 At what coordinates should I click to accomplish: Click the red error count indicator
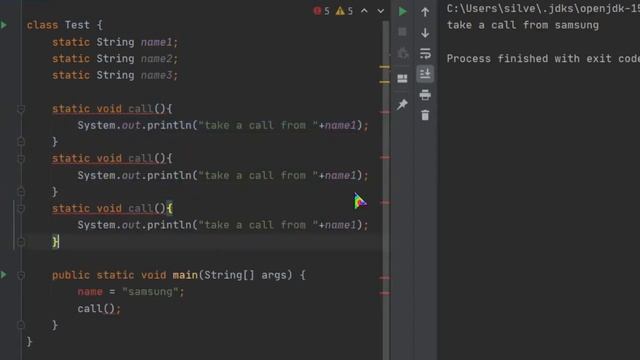click(322, 11)
